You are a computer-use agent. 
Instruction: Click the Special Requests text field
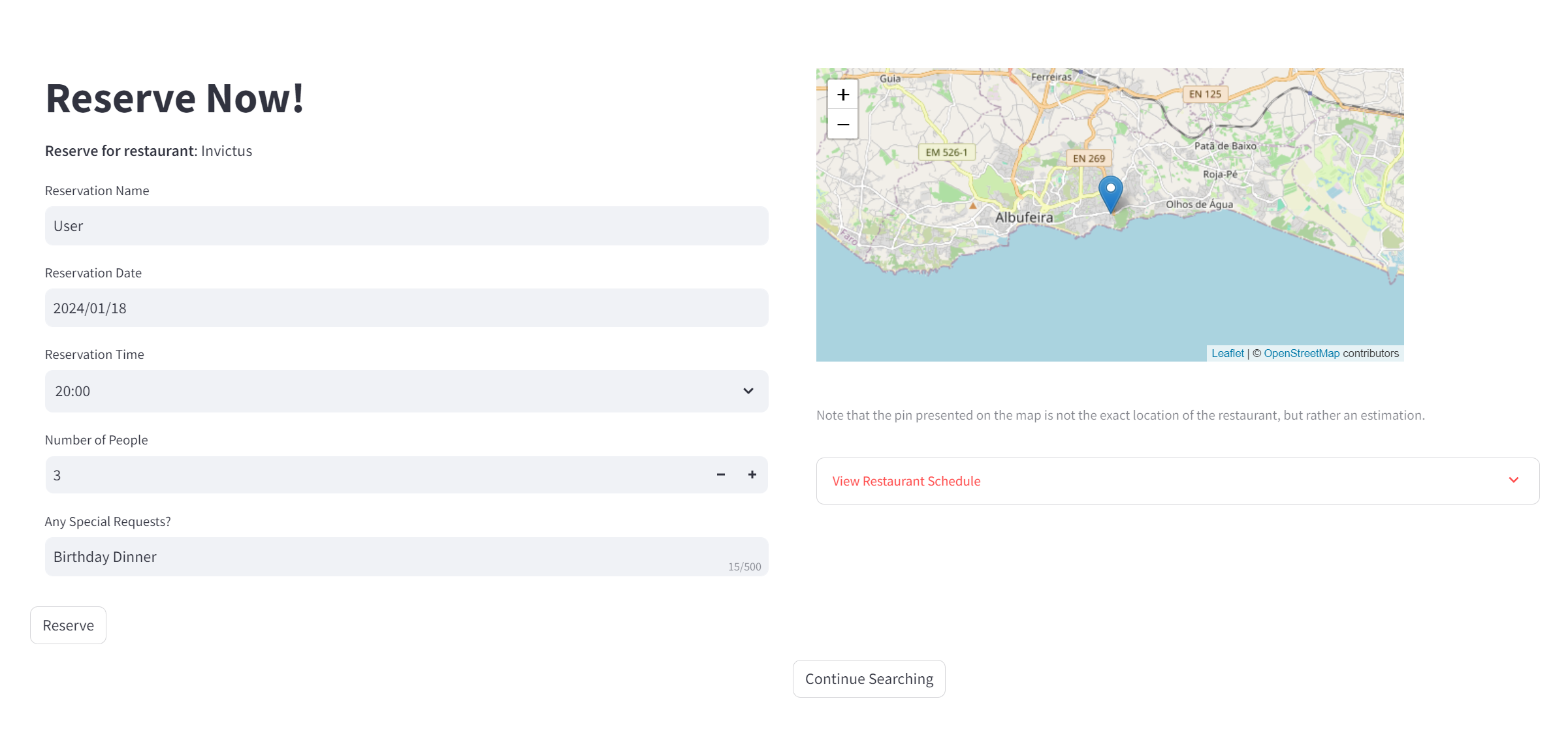click(385, 557)
